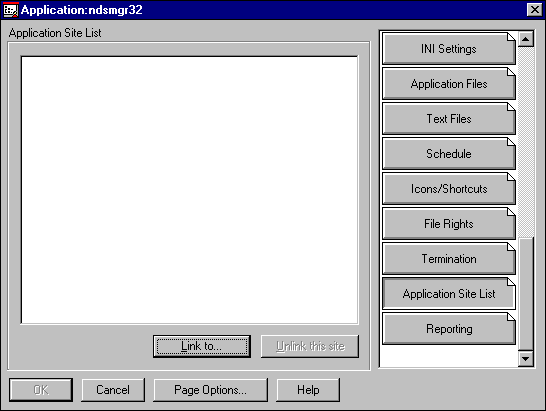The image size is (546, 411).
Task: Open Help for this page
Action: click(x=308, y=390)
